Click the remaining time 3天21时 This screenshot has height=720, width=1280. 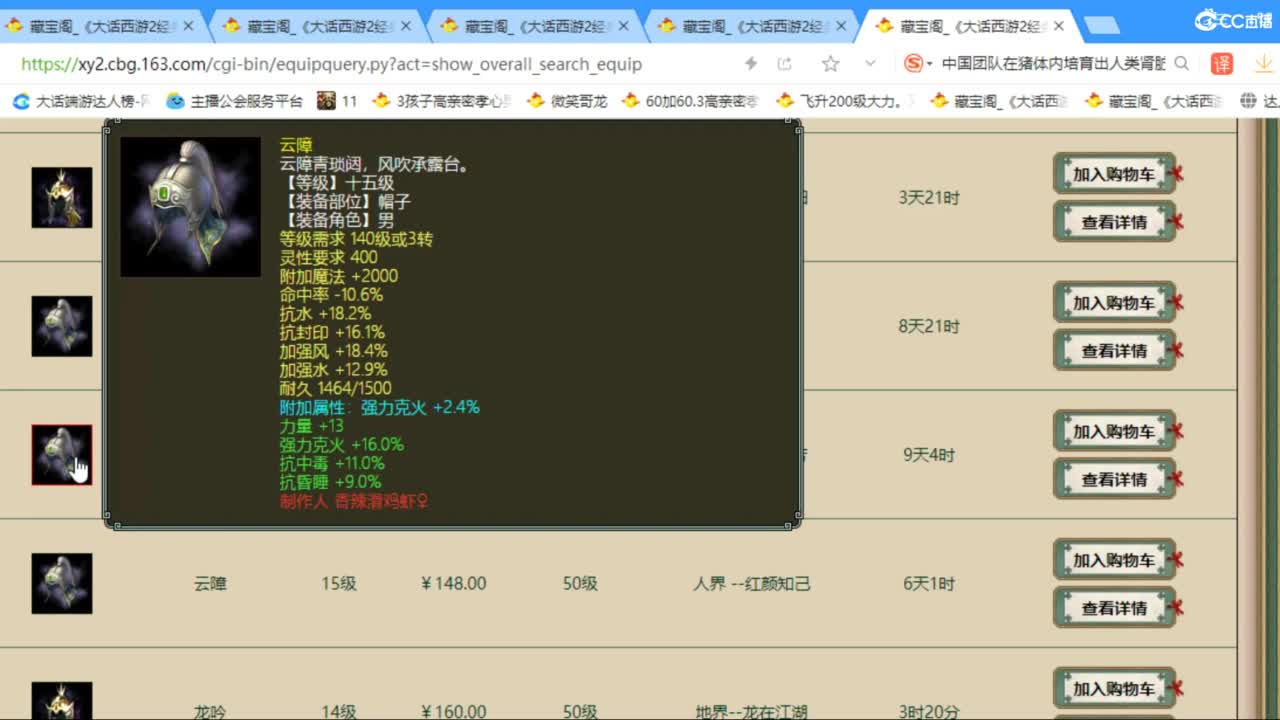929,197
